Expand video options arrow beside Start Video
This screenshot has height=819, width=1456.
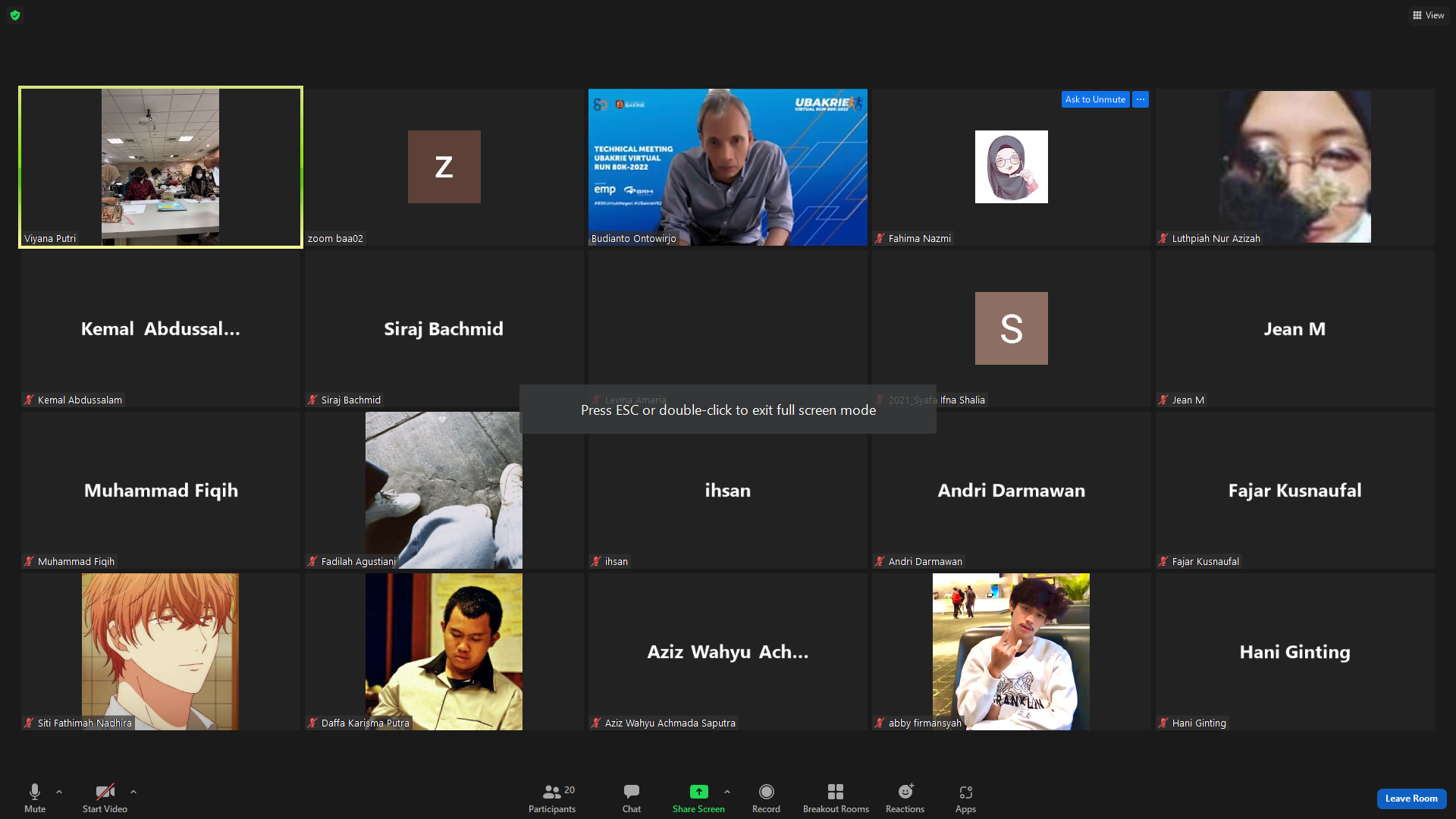[x=133, y=792]
